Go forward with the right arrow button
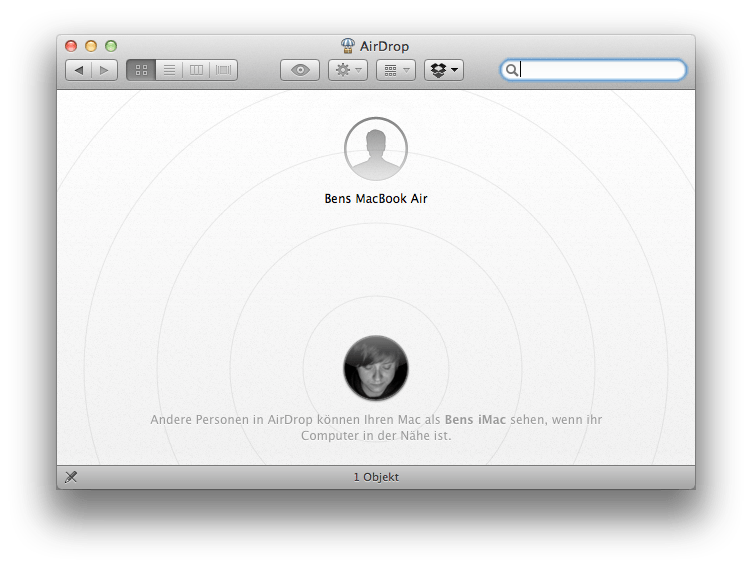Viewport: 752px width, 568px height. tap(105, 71)
